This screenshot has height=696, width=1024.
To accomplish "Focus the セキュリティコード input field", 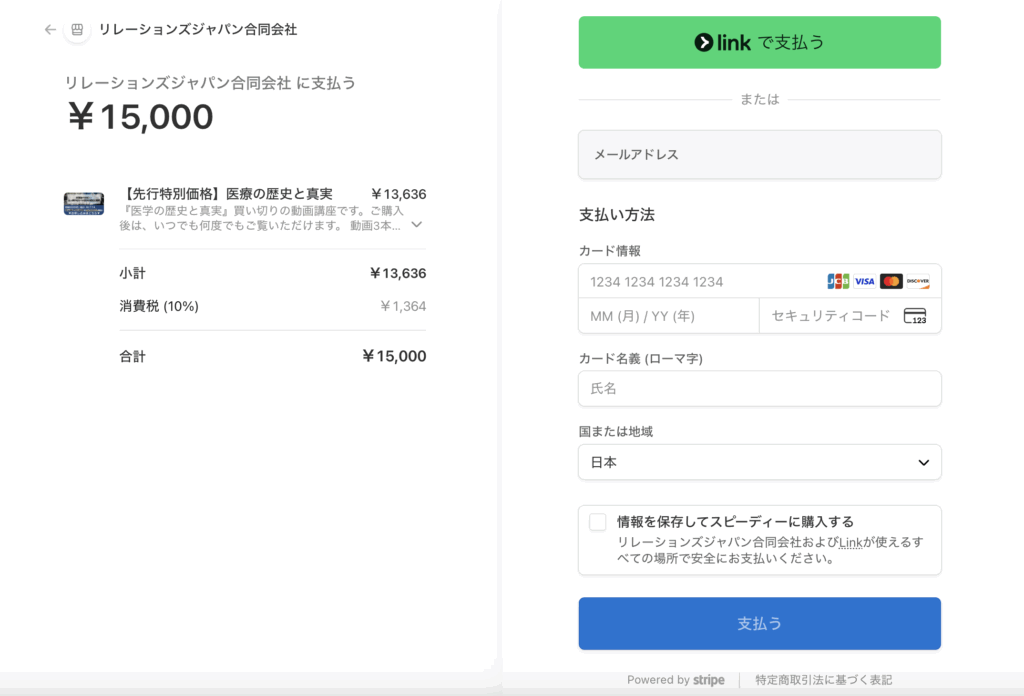I will tap(830, 316).
